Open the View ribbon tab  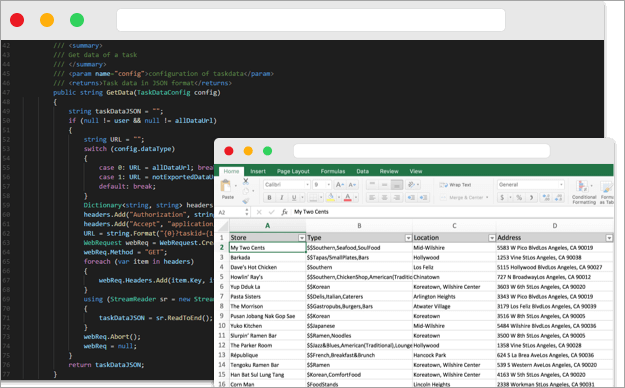pos(416,171)
